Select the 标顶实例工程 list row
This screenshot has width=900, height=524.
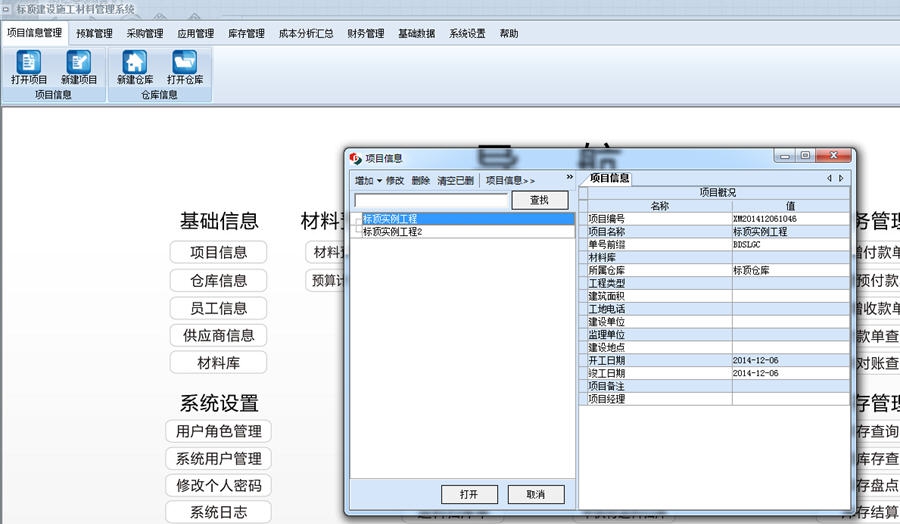tap(468, 219)
